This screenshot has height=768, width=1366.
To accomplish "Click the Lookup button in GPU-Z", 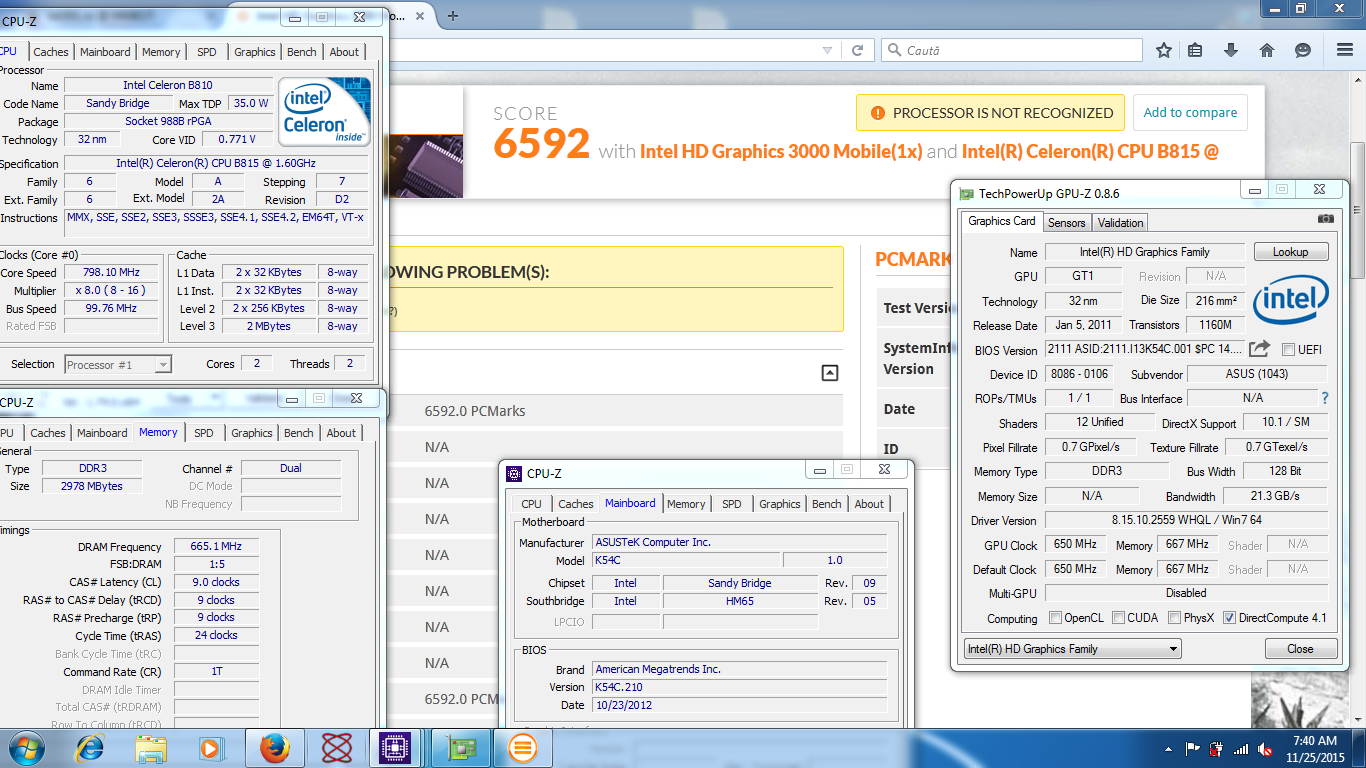I will 1291,252.
